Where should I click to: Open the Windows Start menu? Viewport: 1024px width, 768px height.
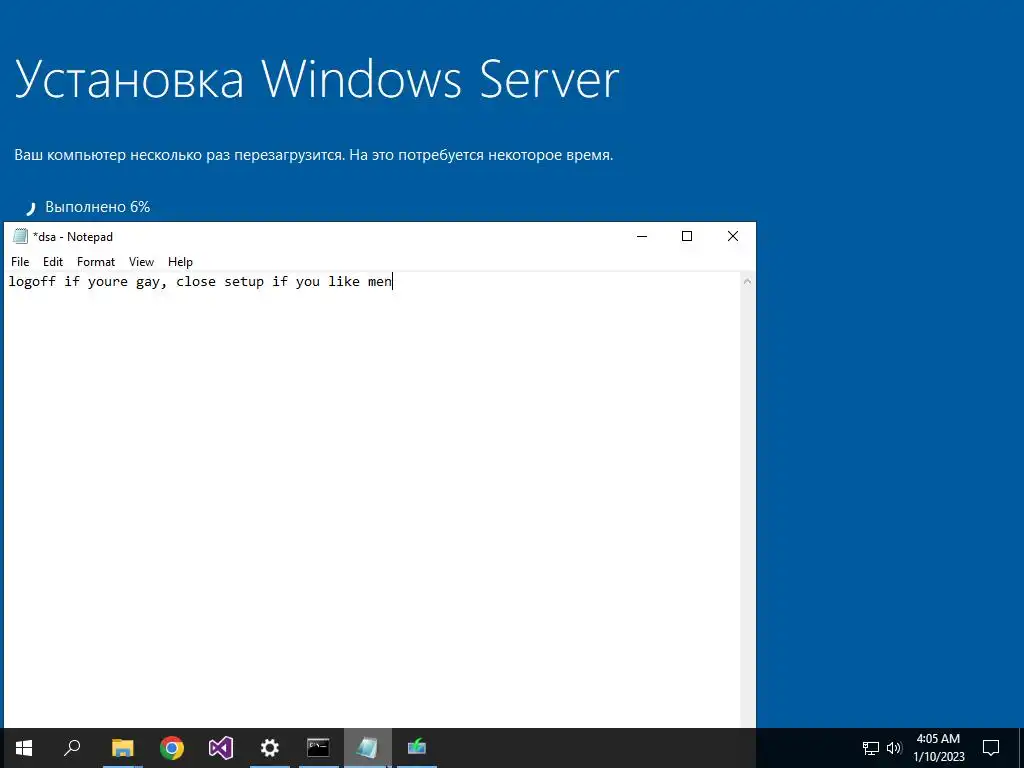[x=24, y=748]
